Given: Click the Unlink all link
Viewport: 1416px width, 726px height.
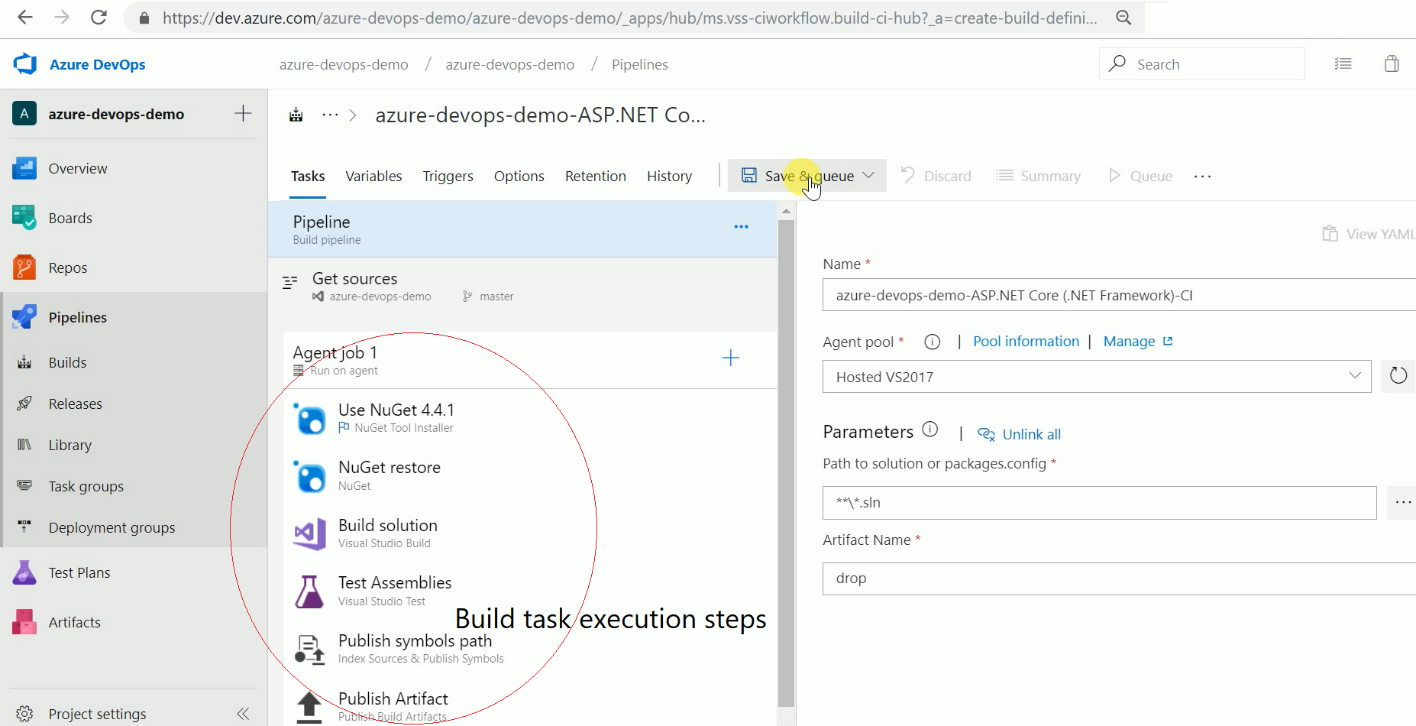Looking at the screenshot, I should pos(1031,434).
